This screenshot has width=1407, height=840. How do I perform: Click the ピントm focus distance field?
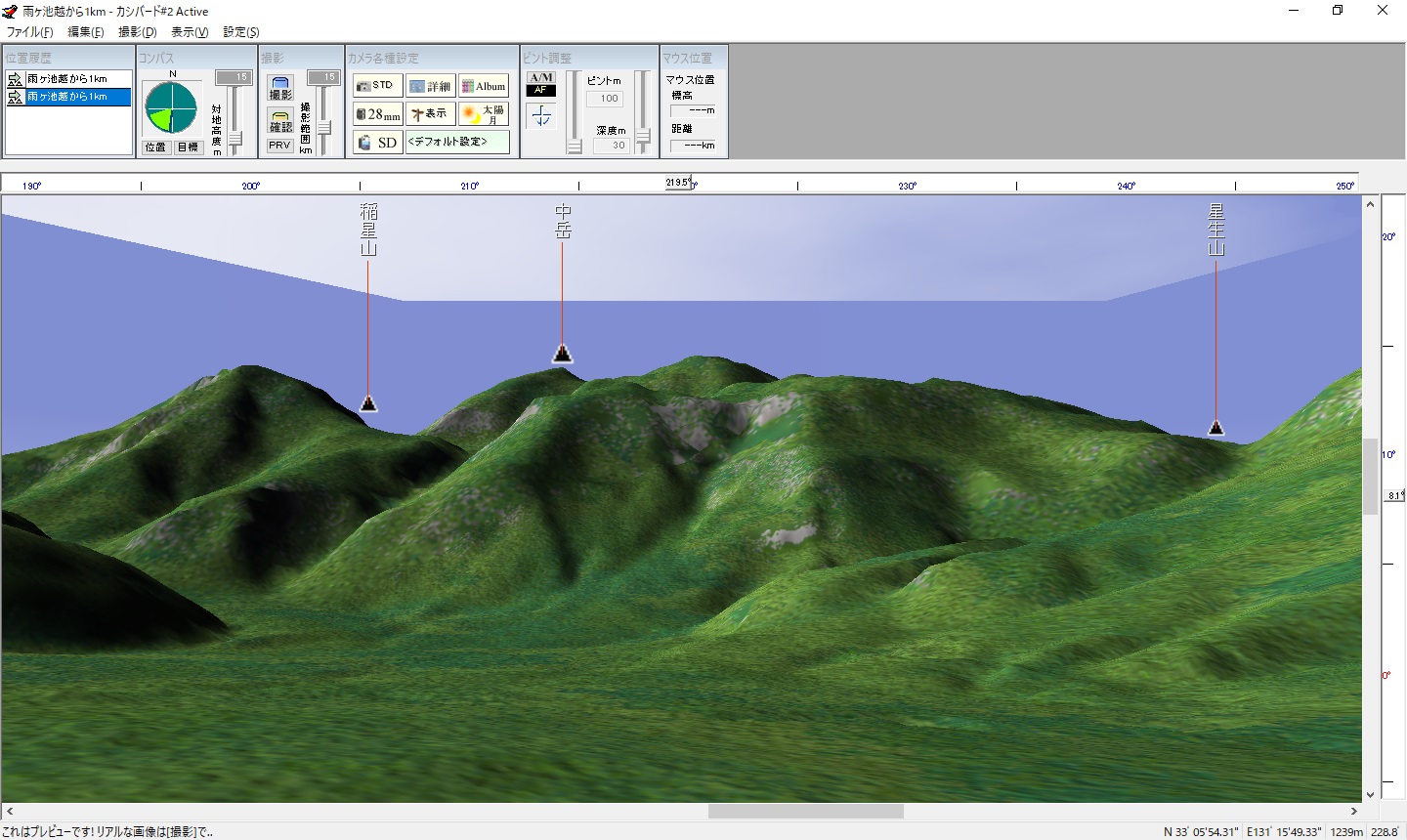tap(607, 98)
